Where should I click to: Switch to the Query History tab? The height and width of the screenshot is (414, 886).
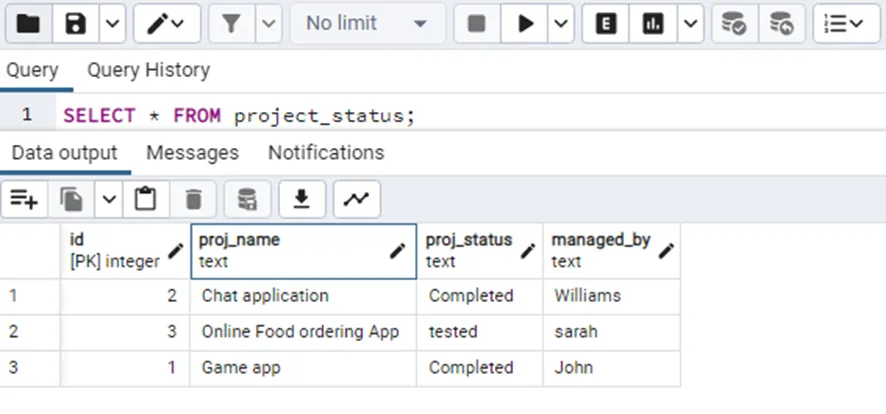pos(148,70)
